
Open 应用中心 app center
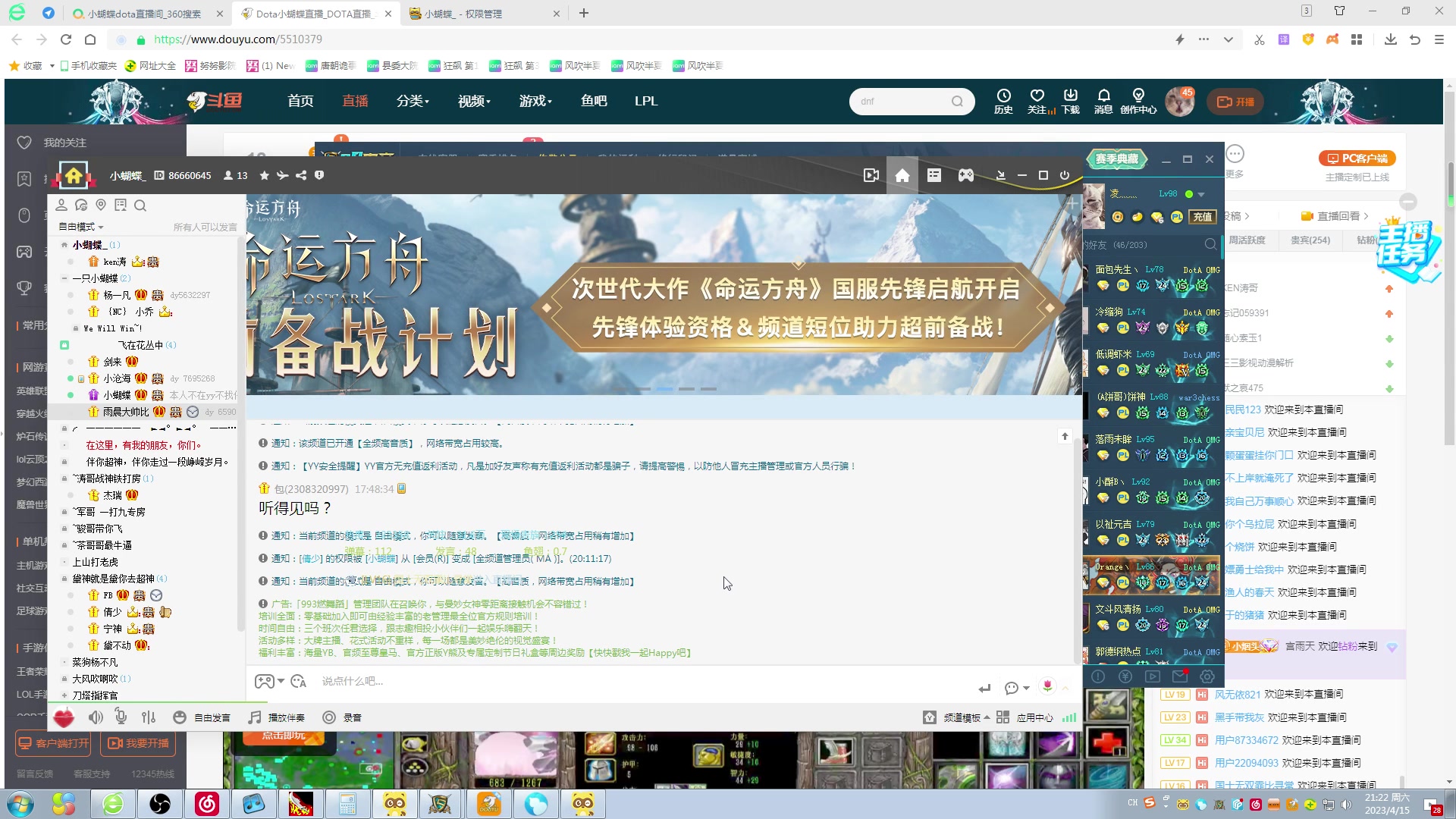(x=1025, y=717)
